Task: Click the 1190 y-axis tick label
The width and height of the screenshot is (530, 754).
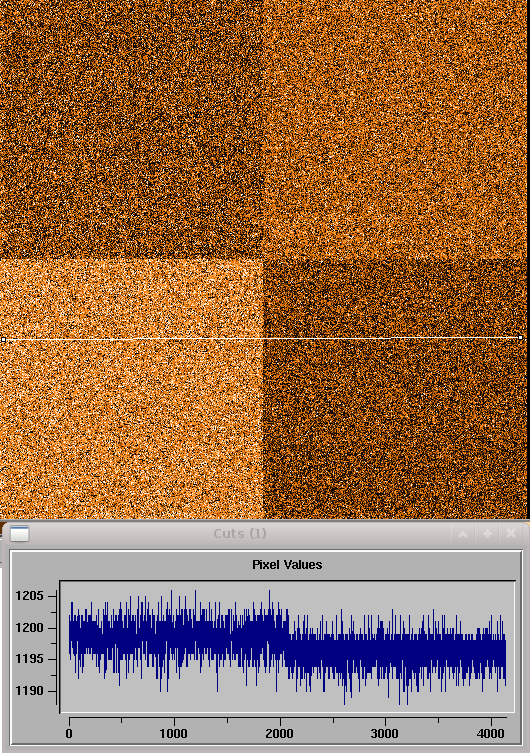Action: click(x=29, y=691)
